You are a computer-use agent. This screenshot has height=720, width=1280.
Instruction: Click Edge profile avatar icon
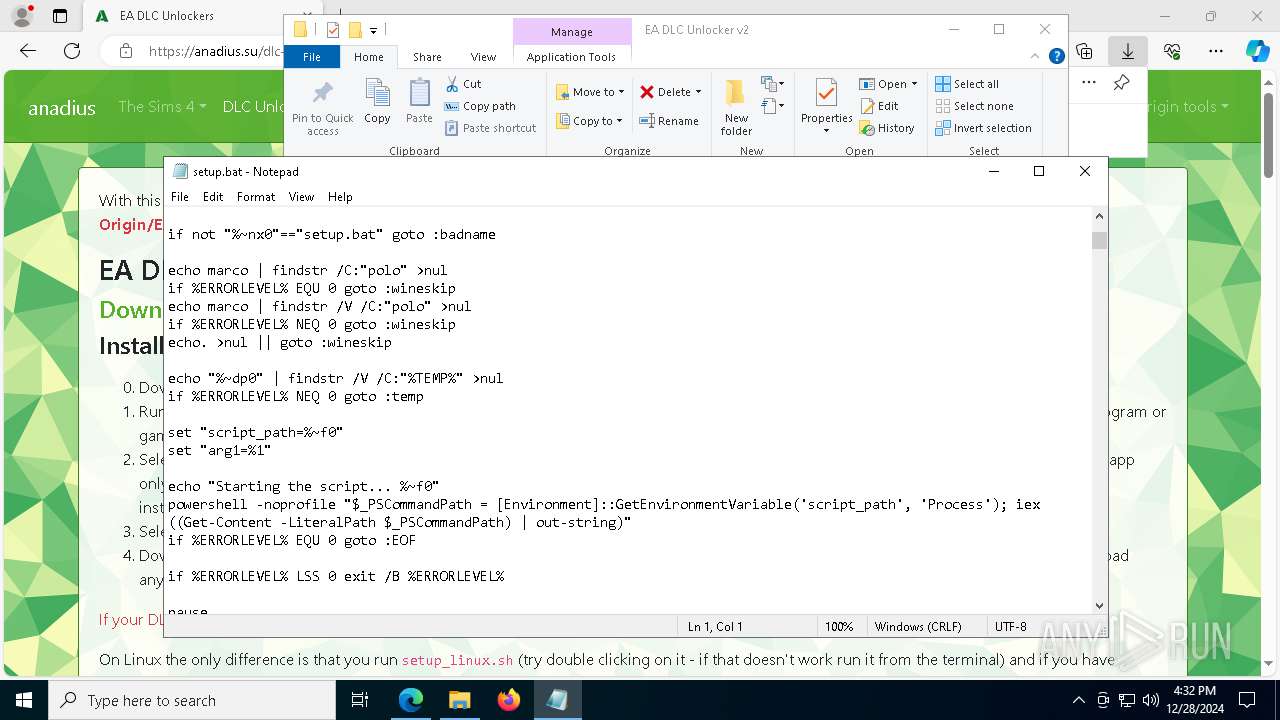point(22,16)
